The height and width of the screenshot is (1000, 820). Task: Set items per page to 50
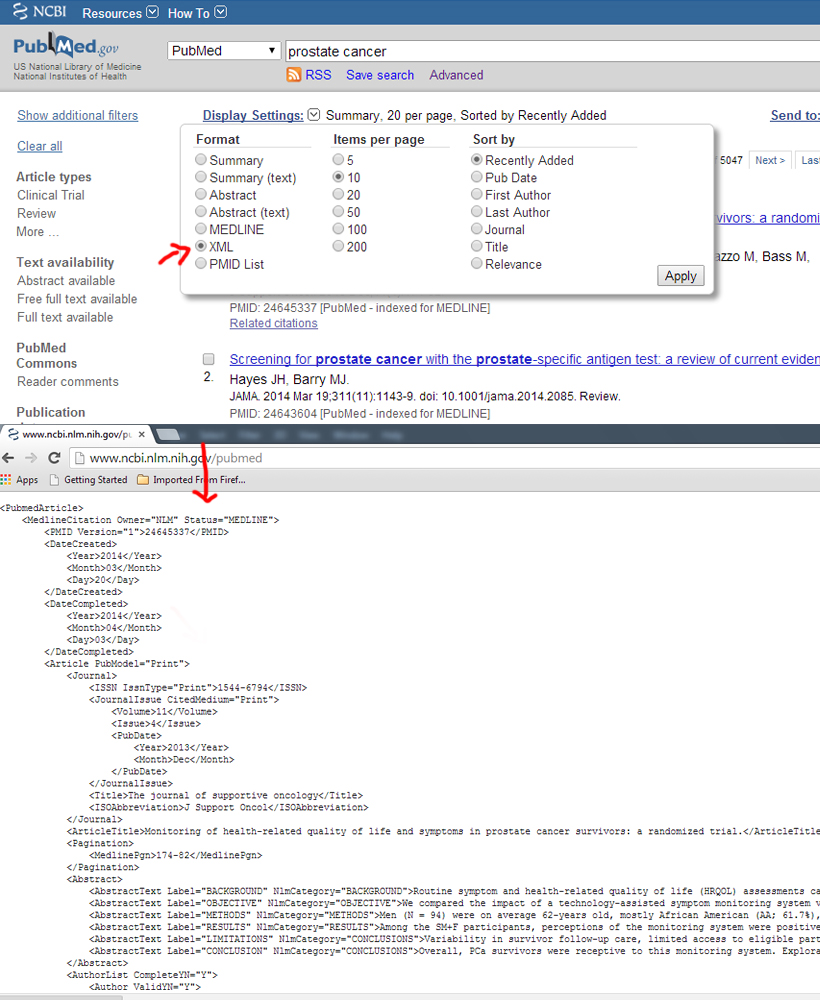pyautogui.click(x=338, y=211)
